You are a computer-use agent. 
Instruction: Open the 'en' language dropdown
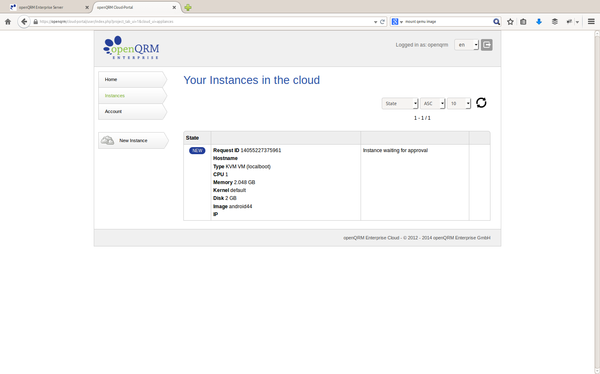(x=466, y=45)
